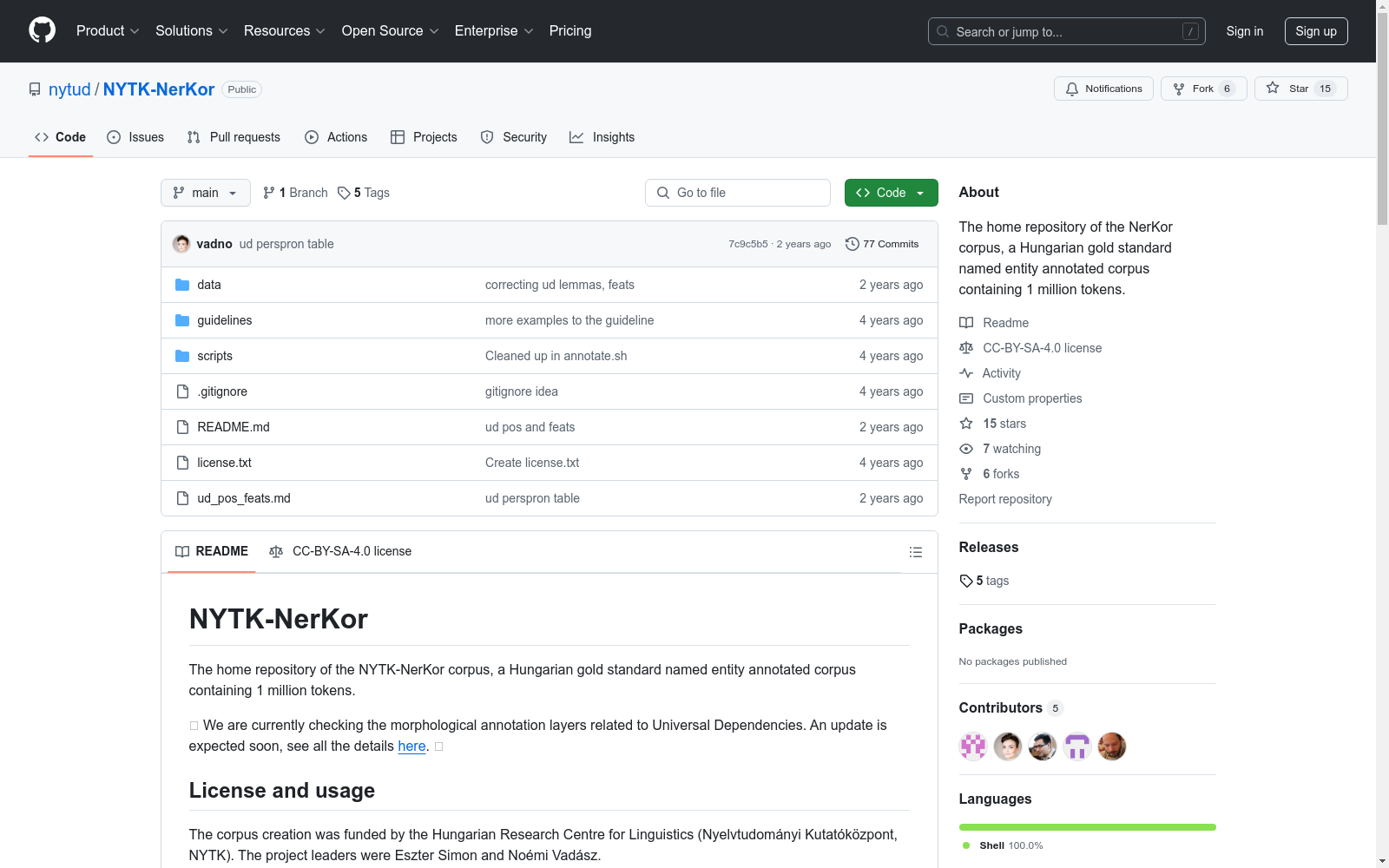Click the data folder icon
This screenshot has width=1389, height=868.
pyautogui.click(x=182, y=285)
